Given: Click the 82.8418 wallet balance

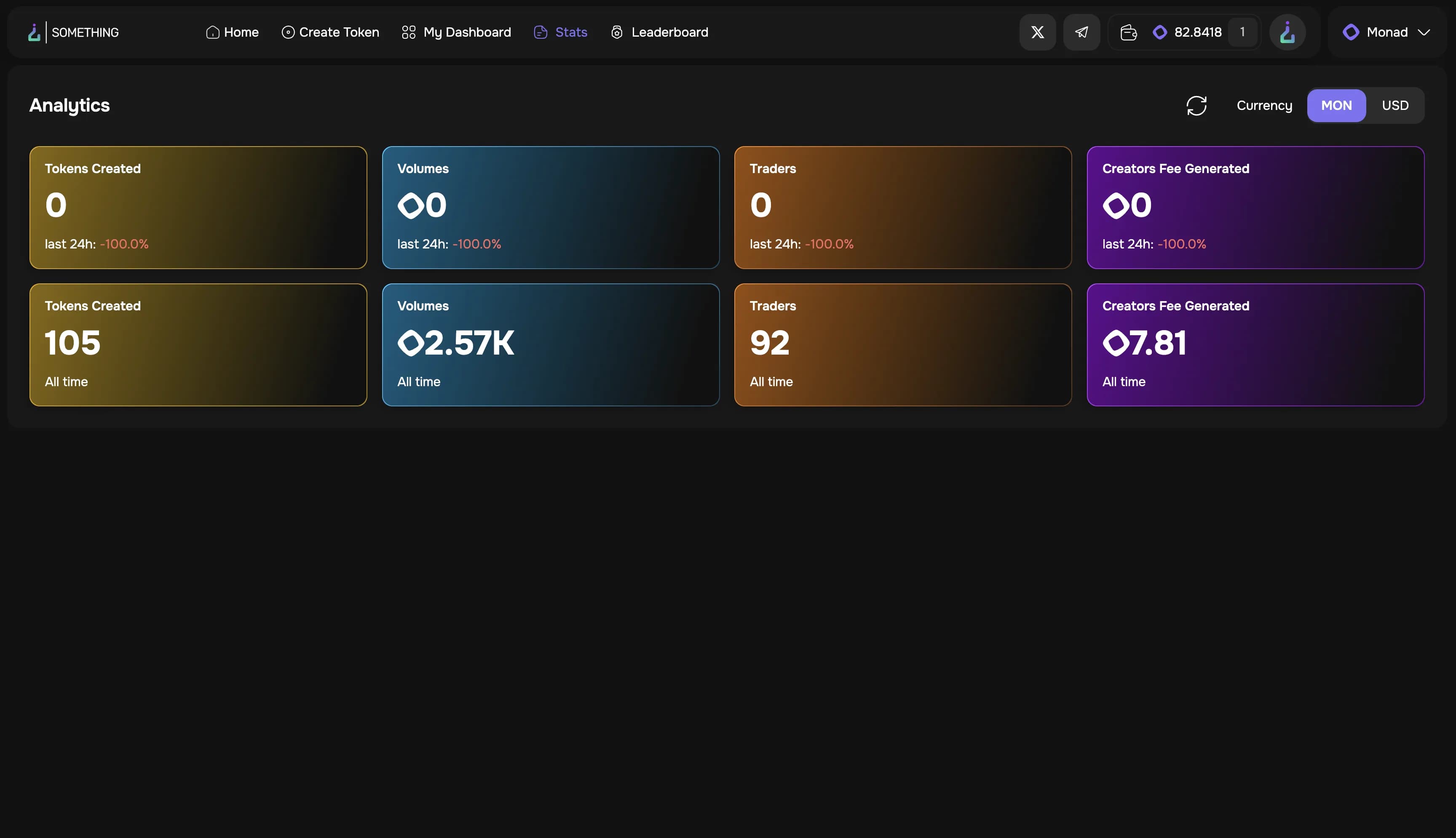Looking at the screenshot, I should point(1197,32).
